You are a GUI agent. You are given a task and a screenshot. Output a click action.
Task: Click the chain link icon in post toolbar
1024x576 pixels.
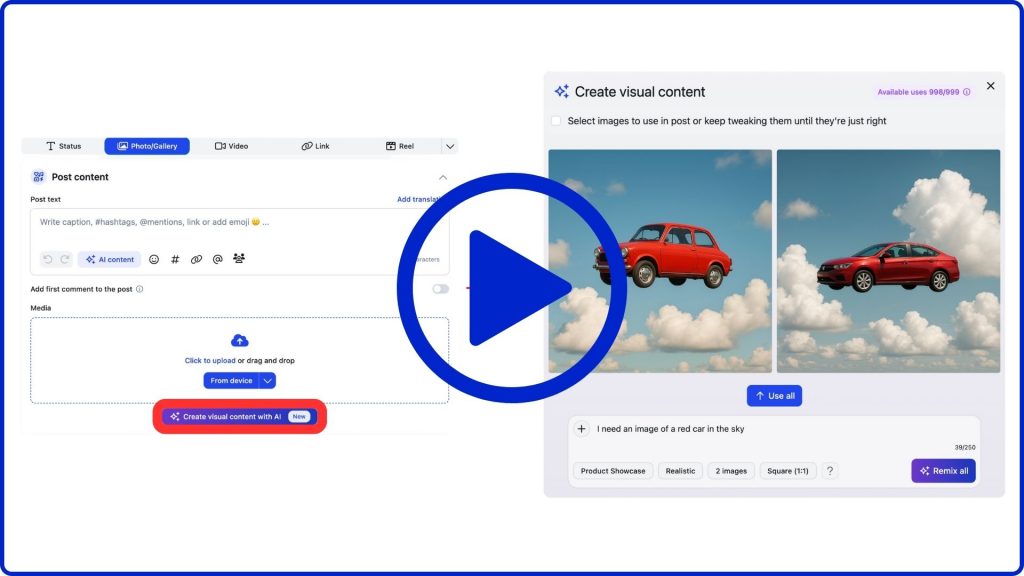click(x=196, y=259)
